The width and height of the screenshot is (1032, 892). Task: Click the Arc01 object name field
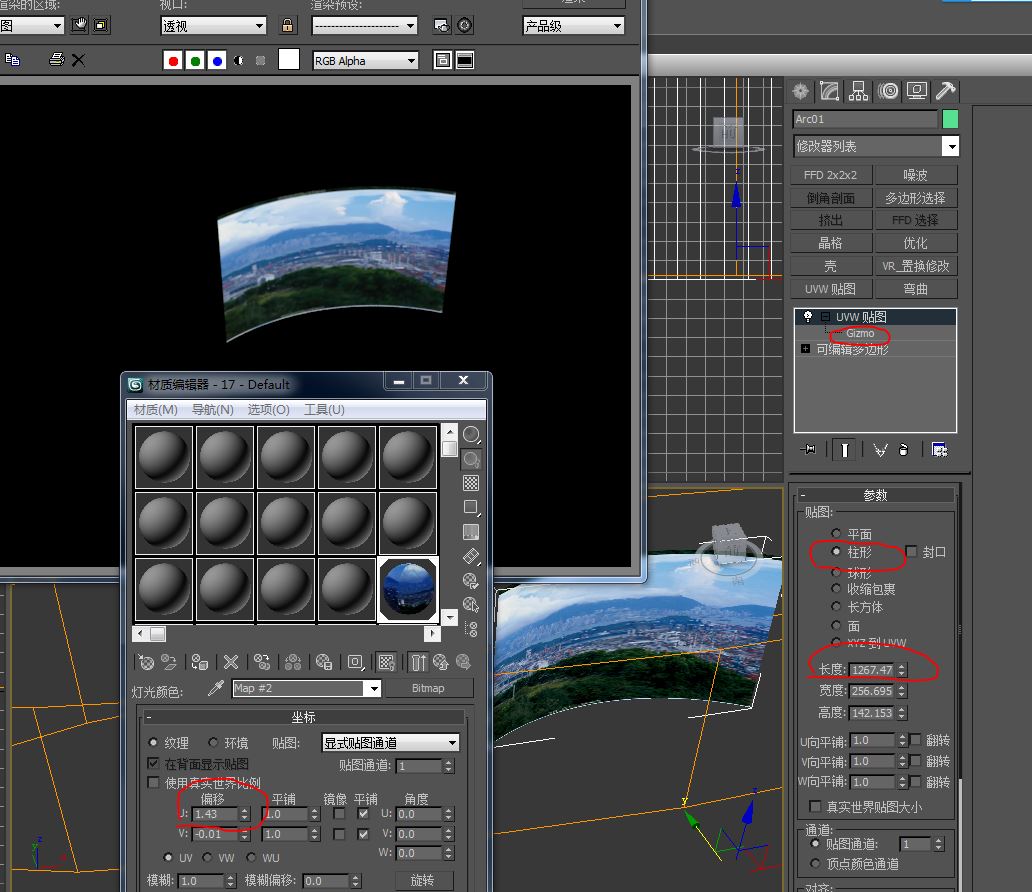click(x=865, y=119)
